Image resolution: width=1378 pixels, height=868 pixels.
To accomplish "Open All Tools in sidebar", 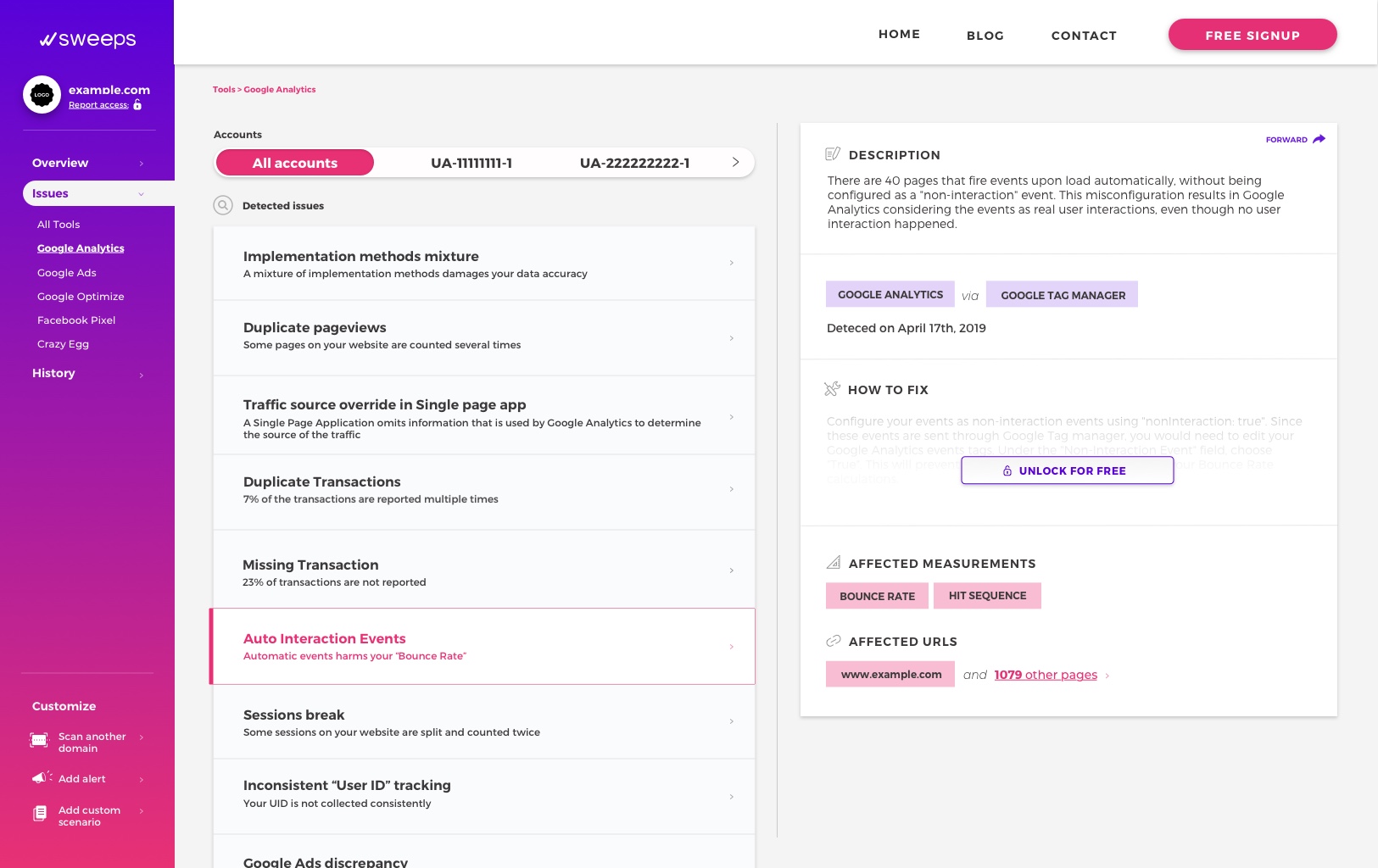I will 59,225.
